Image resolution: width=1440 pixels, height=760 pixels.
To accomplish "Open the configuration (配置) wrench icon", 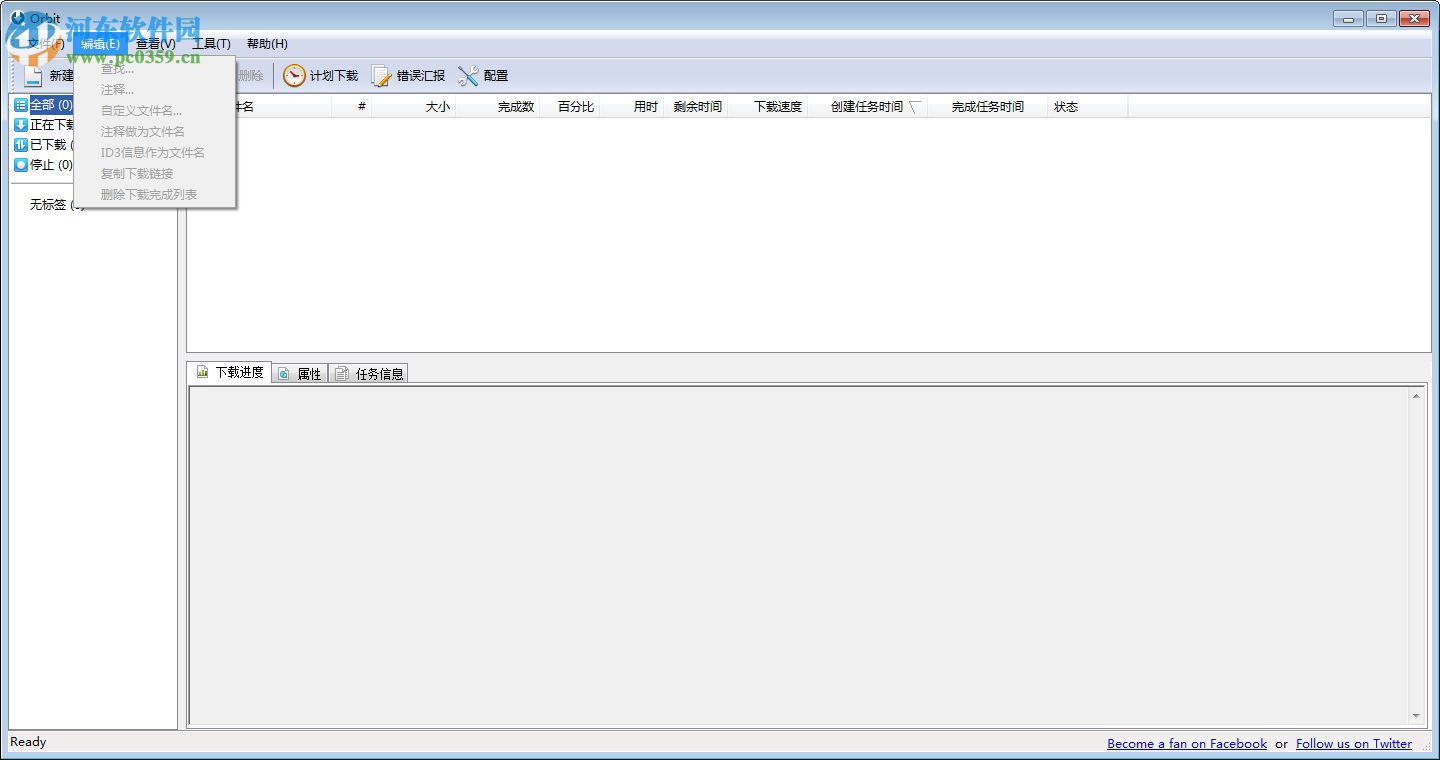I will click(x=468, y=75).
